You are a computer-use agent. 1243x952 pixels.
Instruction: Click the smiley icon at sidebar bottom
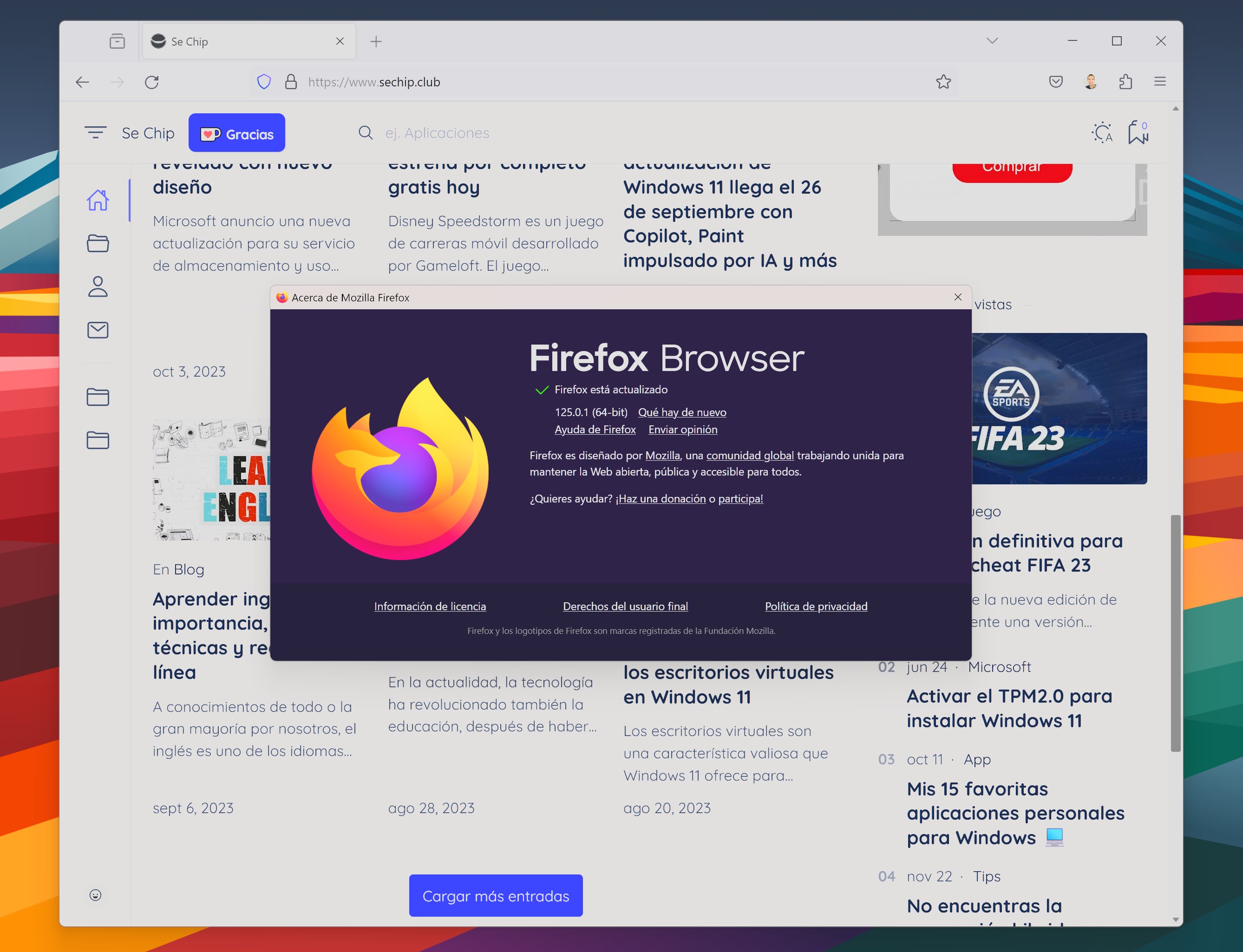[x=95, y=895]
